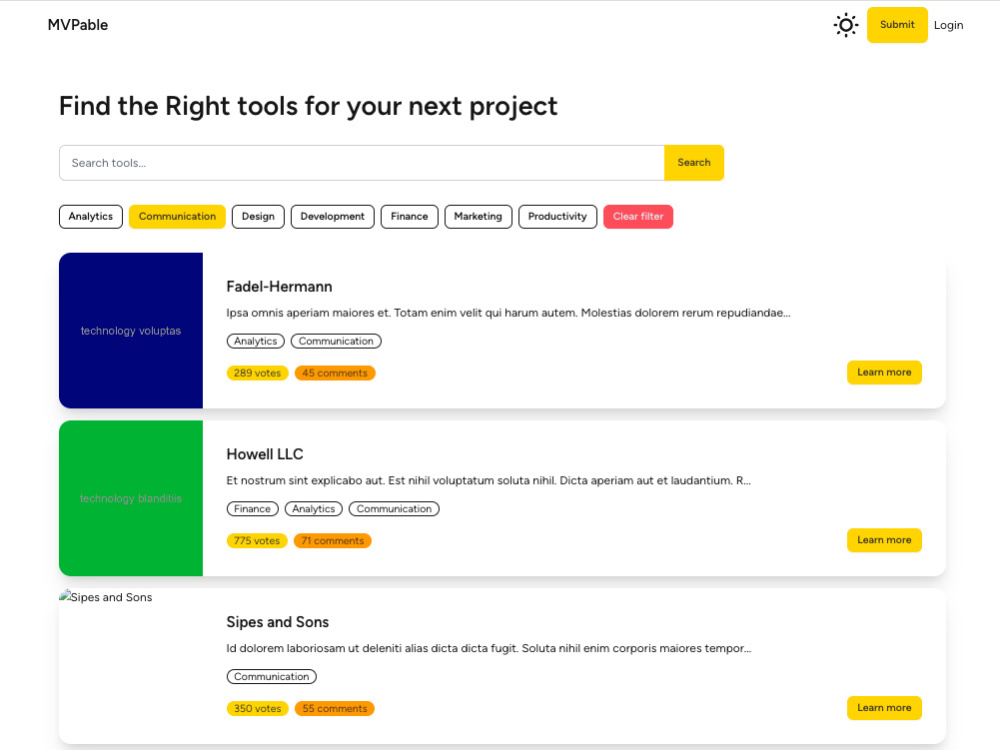Screen dimensions: 1000x750
Task: Click the page heading 'Find the Right tools'
Action: tap(308, 106)
